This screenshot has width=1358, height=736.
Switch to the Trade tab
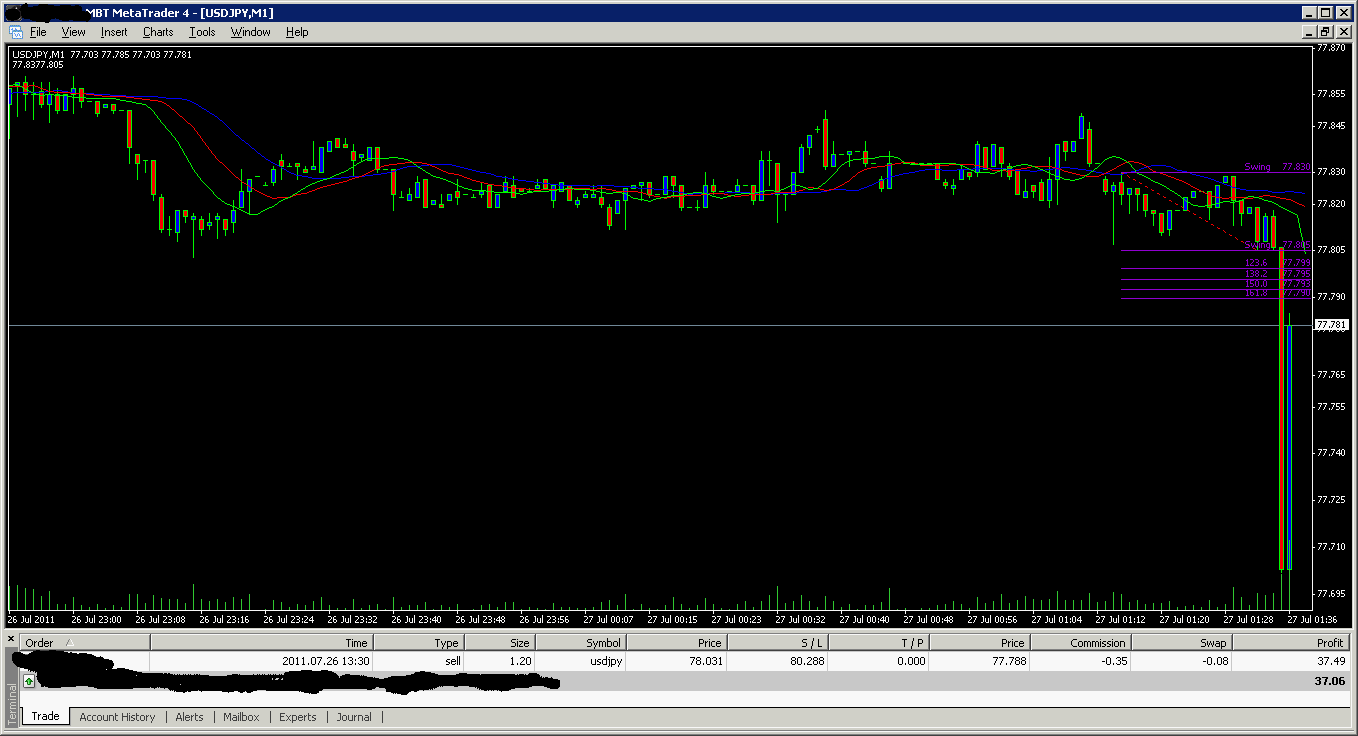(45, 716)
